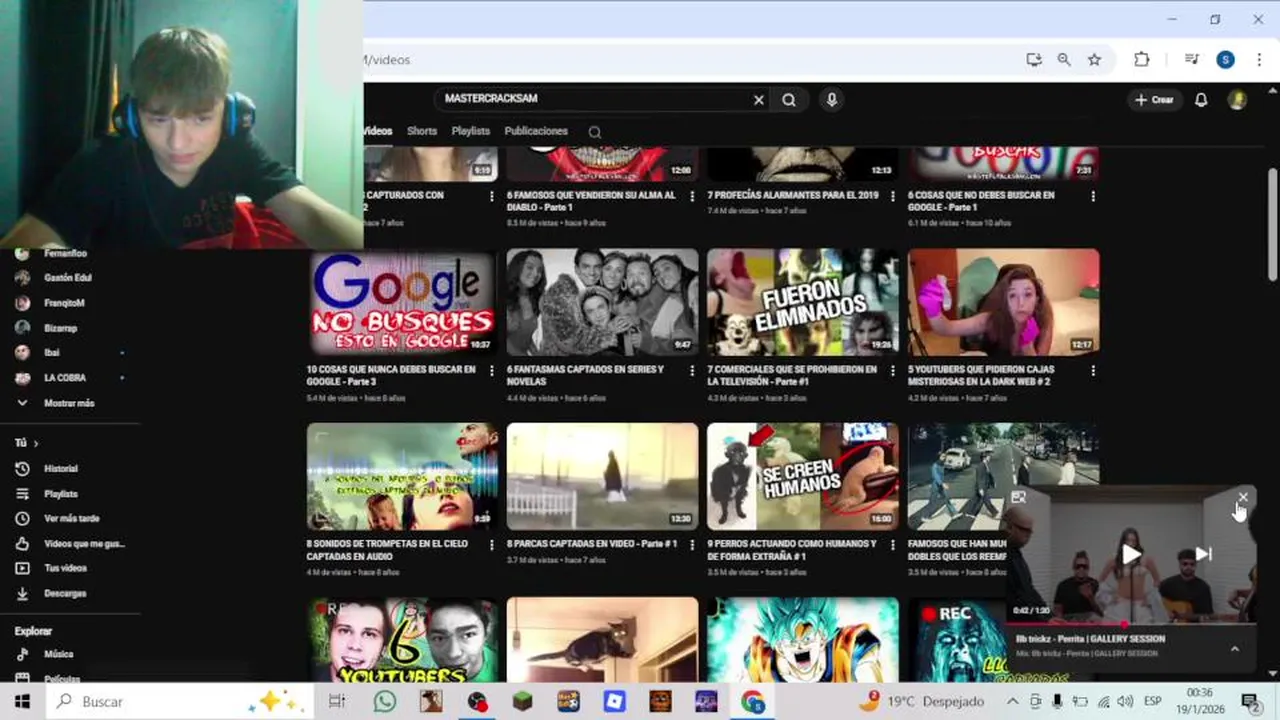Open the Windows Task View button

[x=337, y=702]
